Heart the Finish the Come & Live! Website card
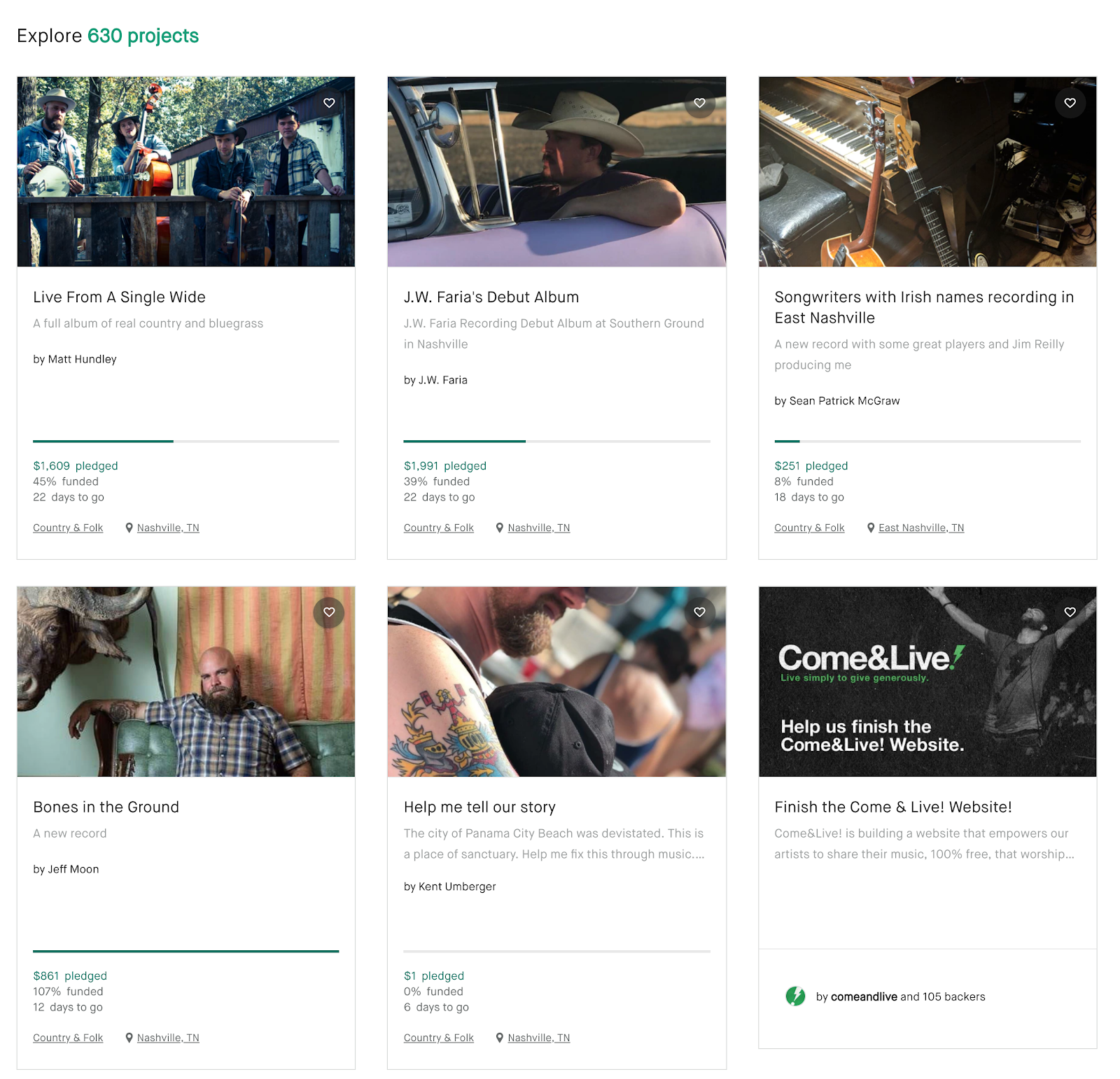This screenshot has width=1120, height=1079. [x=1070, y=612]
